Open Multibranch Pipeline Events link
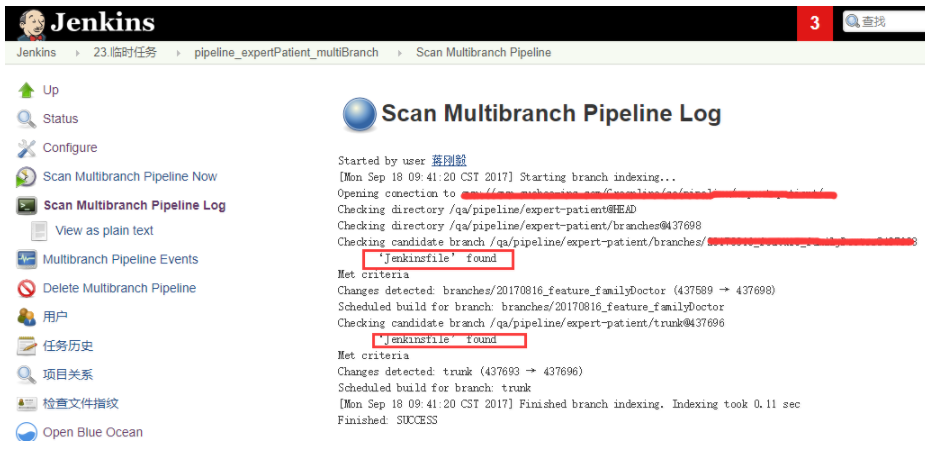This screenshot has height=455, width=925. point(120,259)
